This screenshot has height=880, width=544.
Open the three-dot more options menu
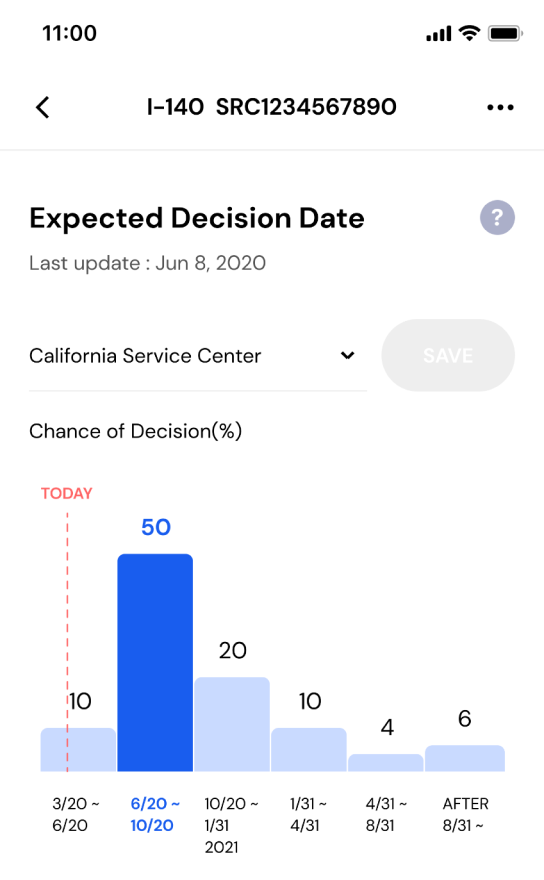pyautogui.click(x=500, y=107)
